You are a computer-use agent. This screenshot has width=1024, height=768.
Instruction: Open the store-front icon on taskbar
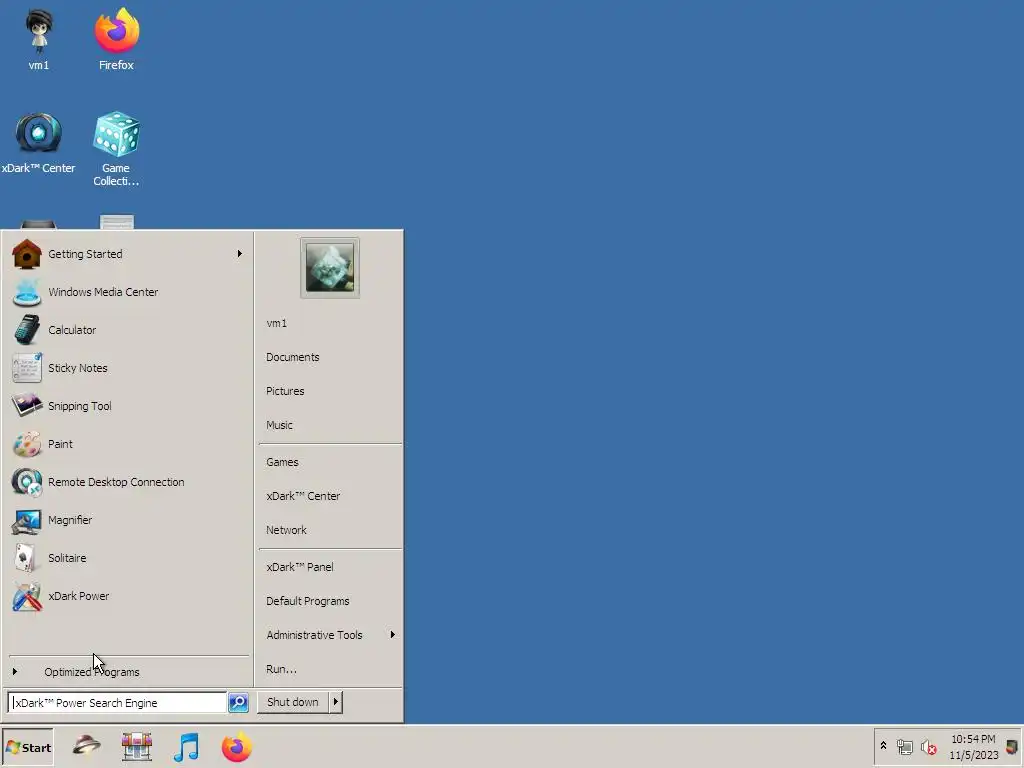(136, 746)
